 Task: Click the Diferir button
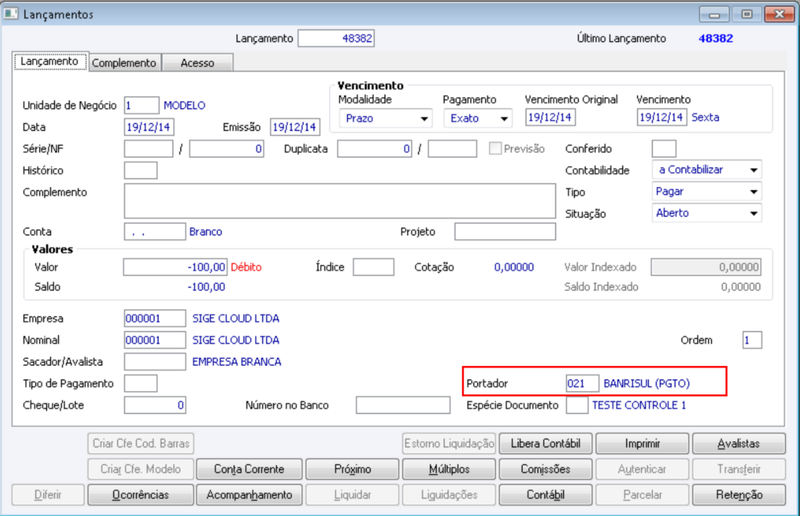(x=48, y=495)
